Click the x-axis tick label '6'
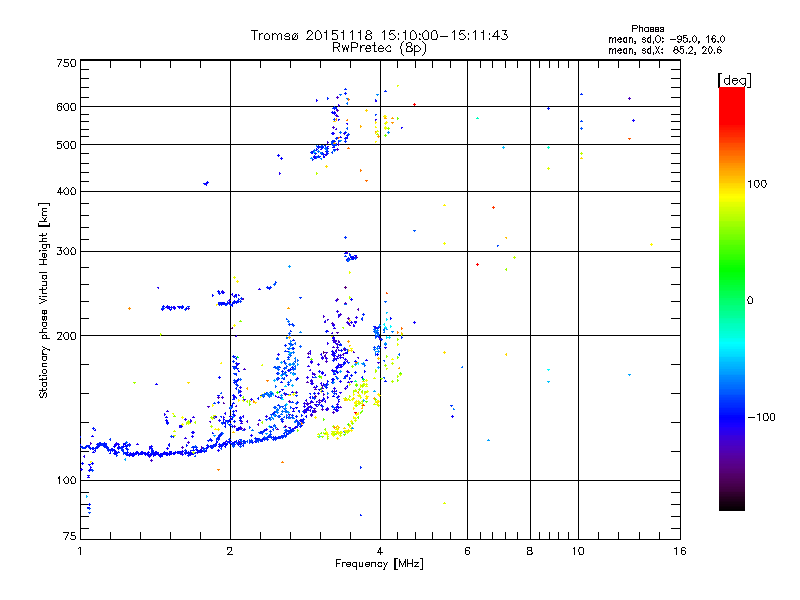This screenshot has height=600, width=800. [467, 551]
